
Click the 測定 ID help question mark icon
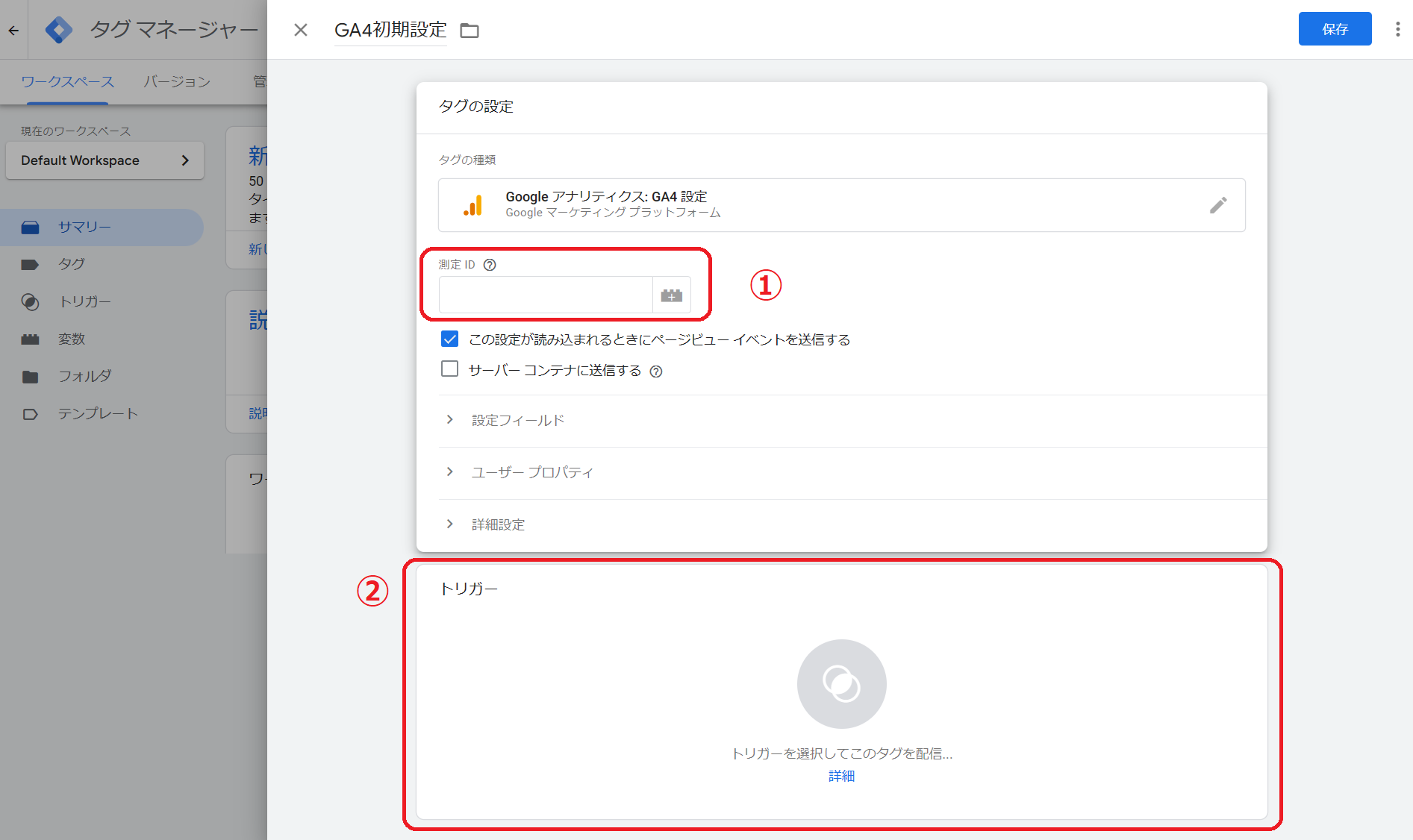point(490,265)
